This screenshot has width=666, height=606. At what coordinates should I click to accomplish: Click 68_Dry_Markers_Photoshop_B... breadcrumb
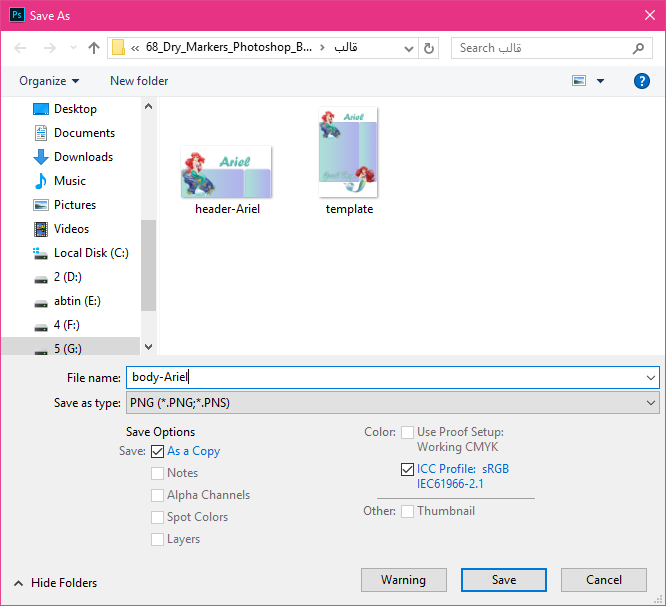pos(229,47)
